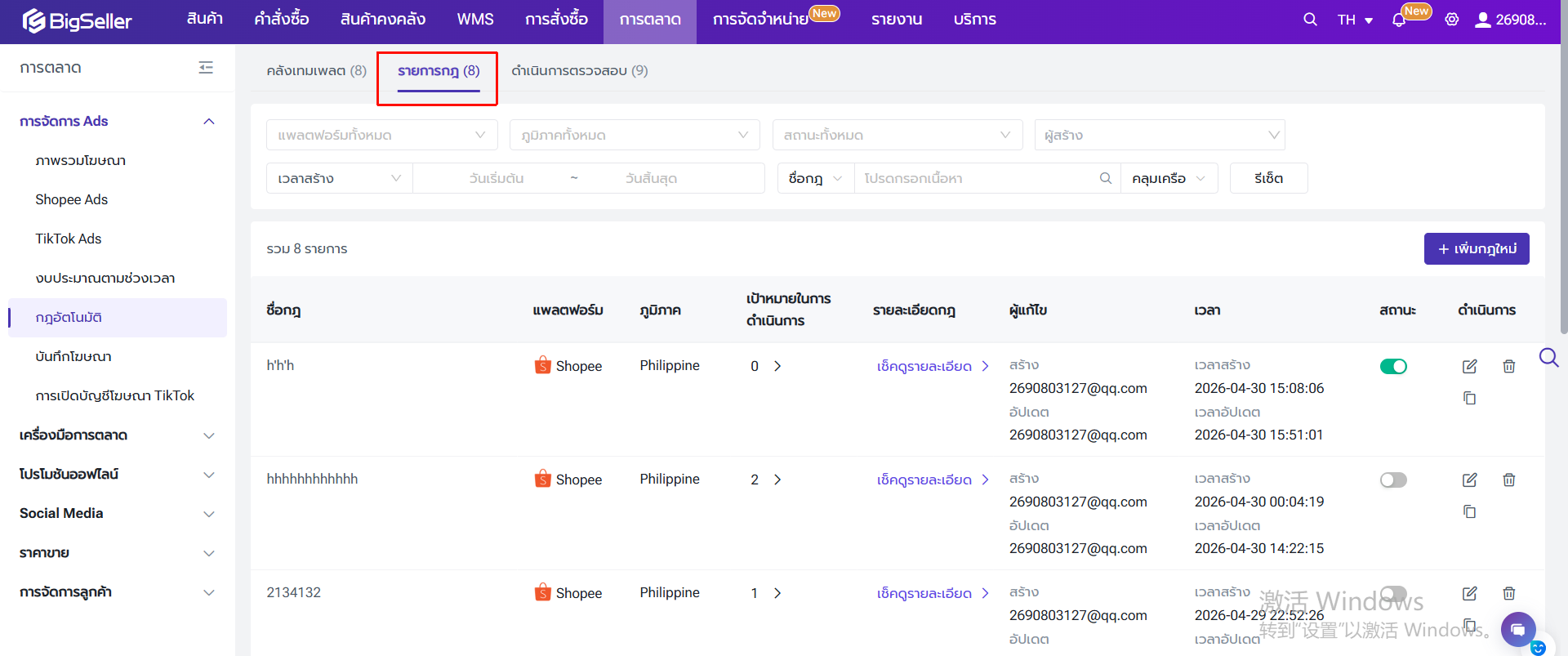Open the สถานะทั้งหมด status dropdown

click(897, 135)
